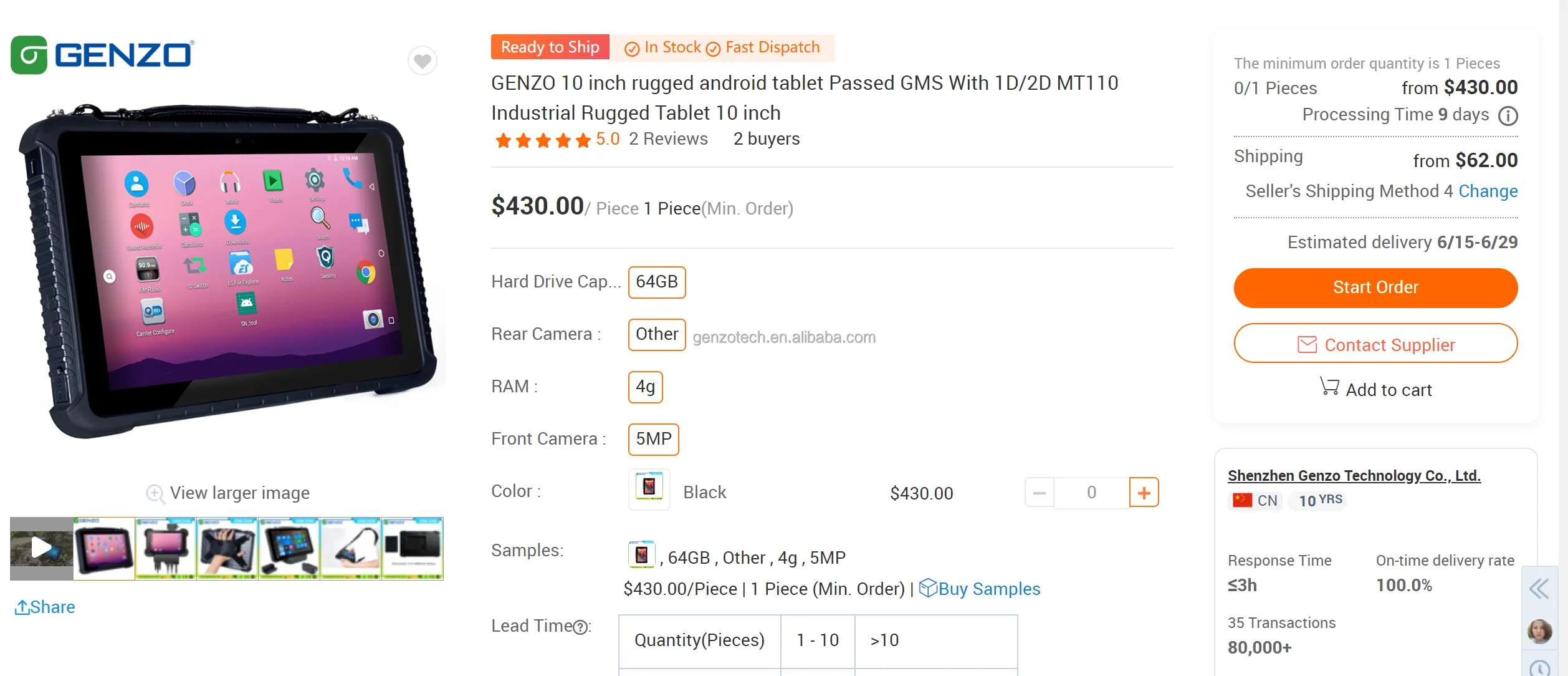This screenshot has height=676, width=1568.
Task: Open Shenzhen Genzo Technology company page
Action: 1354,476
